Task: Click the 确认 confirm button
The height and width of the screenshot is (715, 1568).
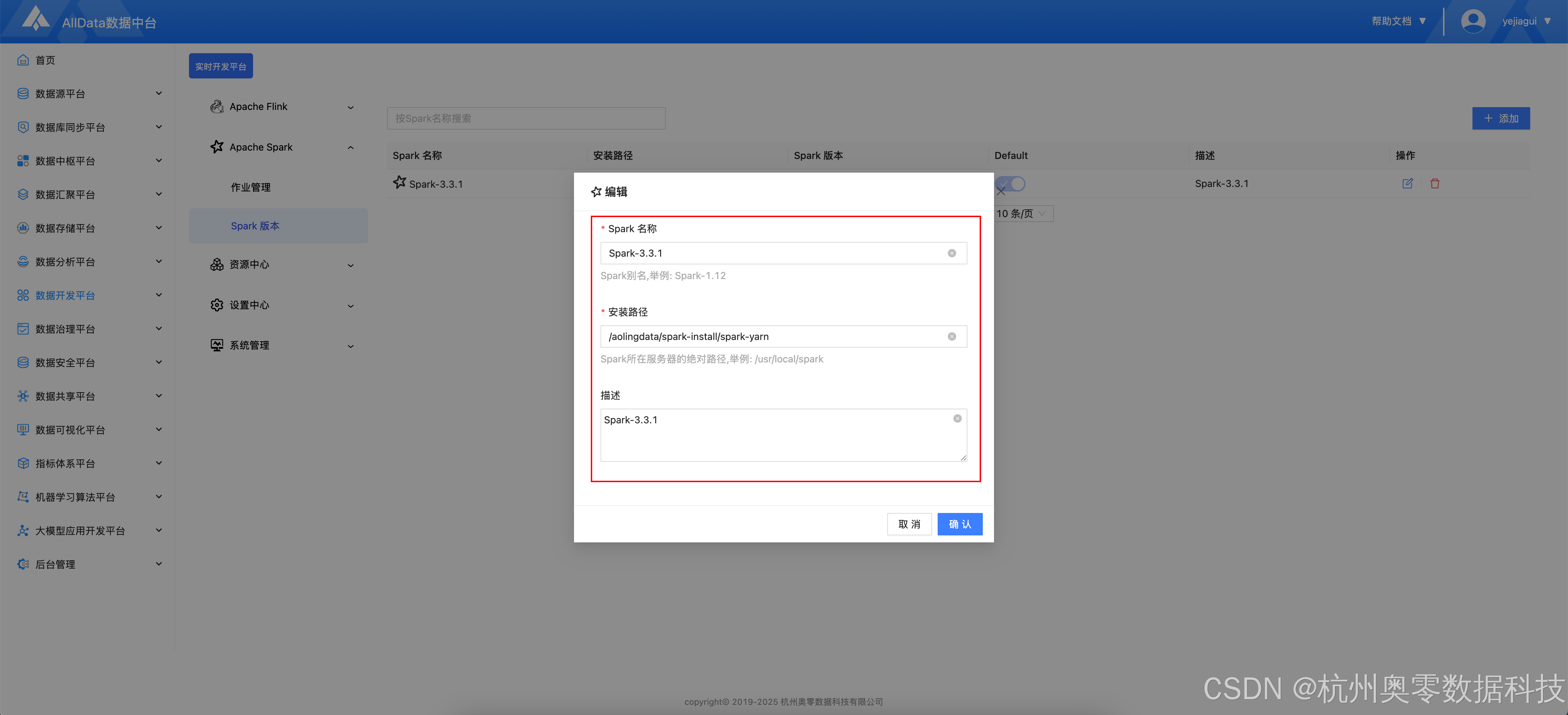Action: click(x=959, y=524)
